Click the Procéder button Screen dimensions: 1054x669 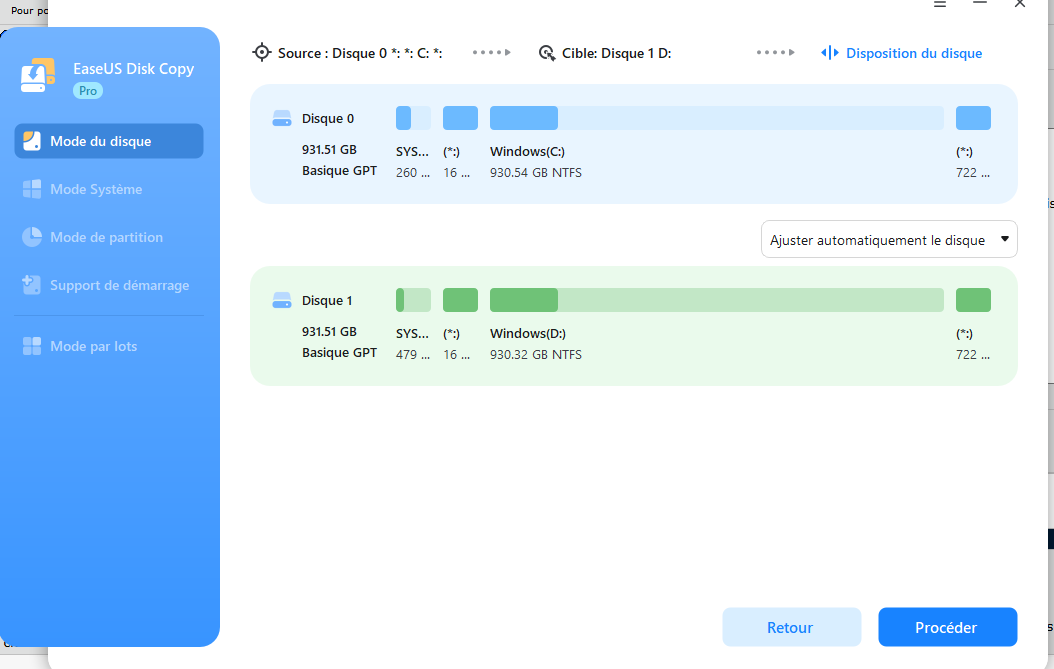point(947,627)
